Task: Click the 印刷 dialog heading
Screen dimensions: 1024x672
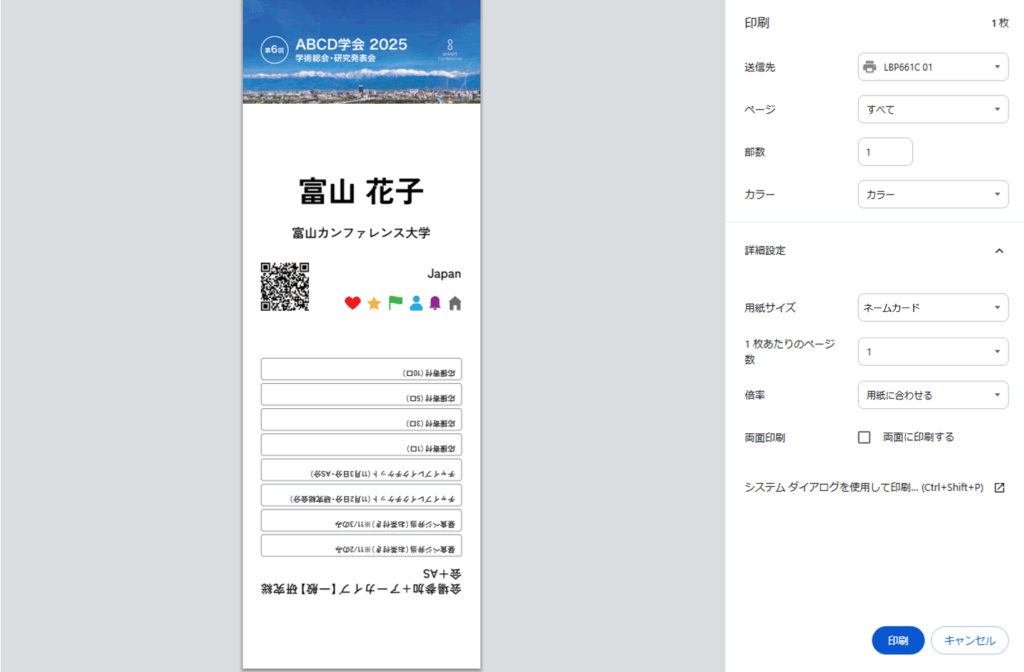Action: (757, 23)
